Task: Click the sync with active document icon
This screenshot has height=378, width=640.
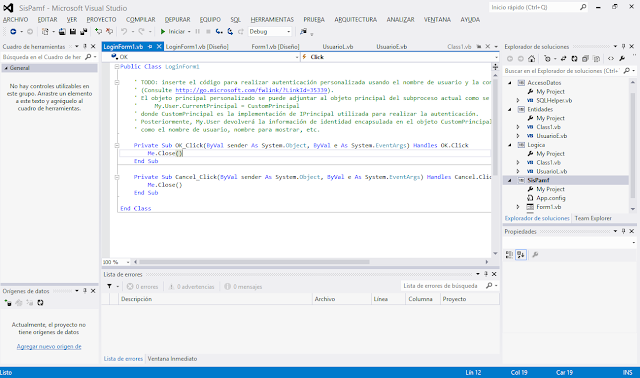Action: point(563,59)
